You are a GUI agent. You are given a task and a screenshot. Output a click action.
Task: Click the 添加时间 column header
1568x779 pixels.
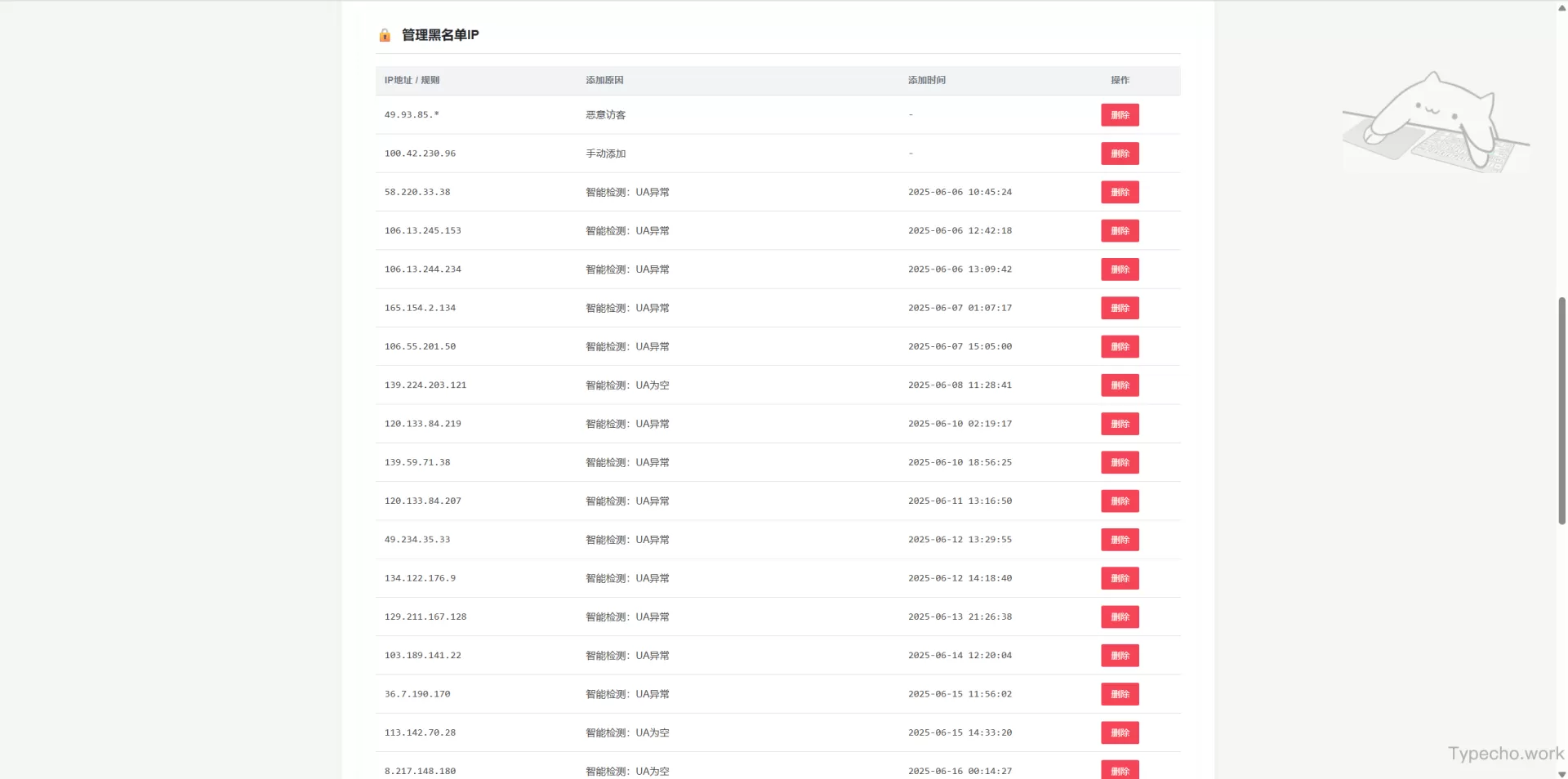(x=926, y=80)
